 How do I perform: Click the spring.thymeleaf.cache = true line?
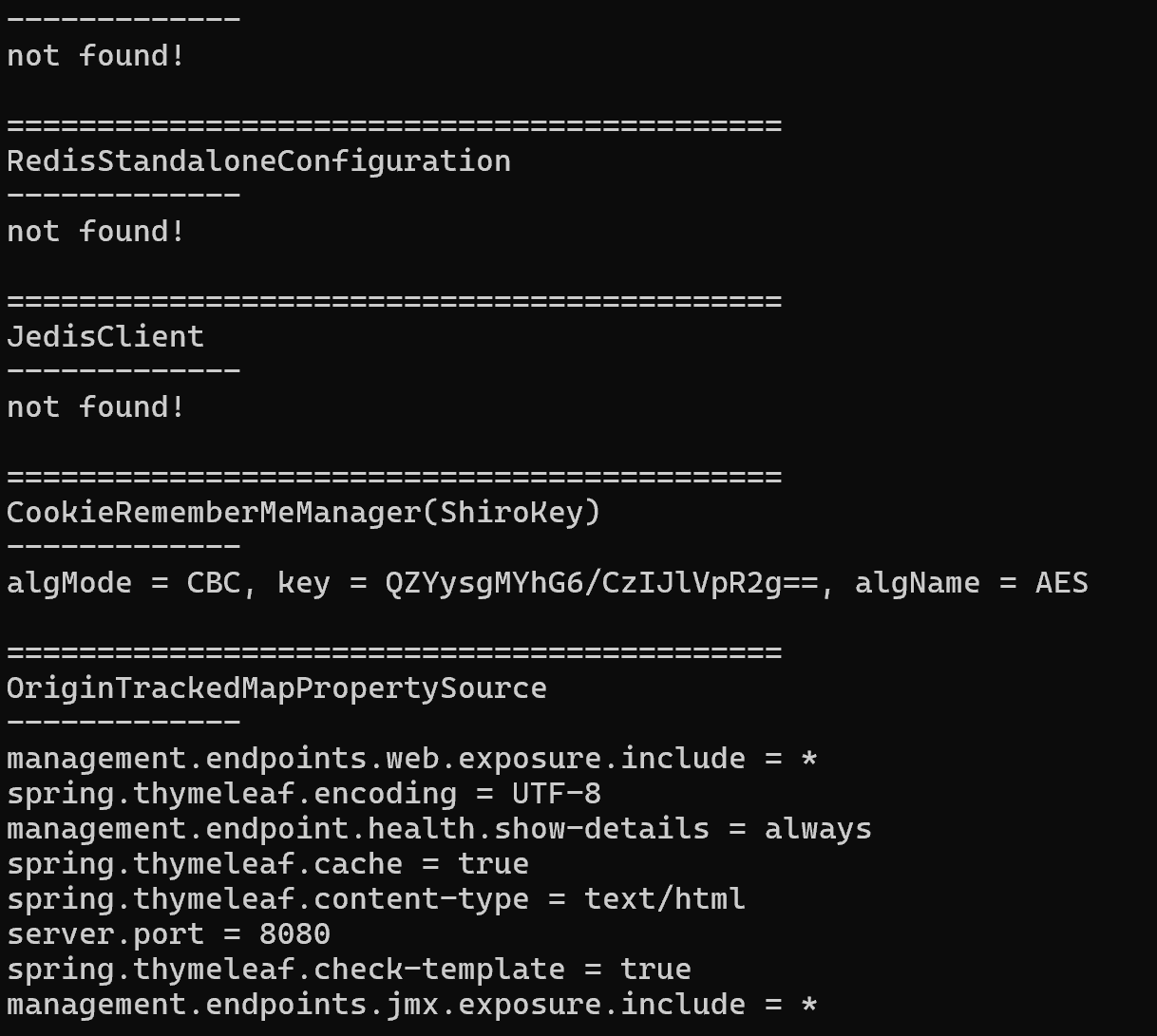[x=268, y=864]
